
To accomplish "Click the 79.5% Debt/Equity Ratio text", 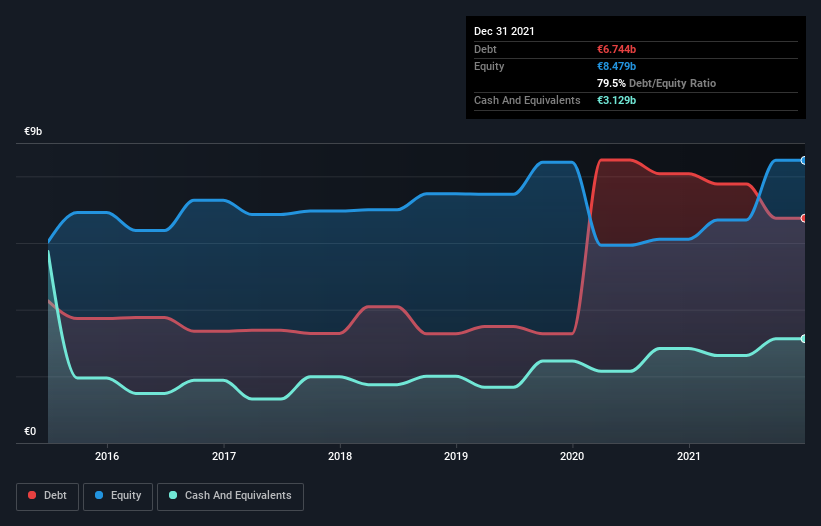I will click(656, 83).
